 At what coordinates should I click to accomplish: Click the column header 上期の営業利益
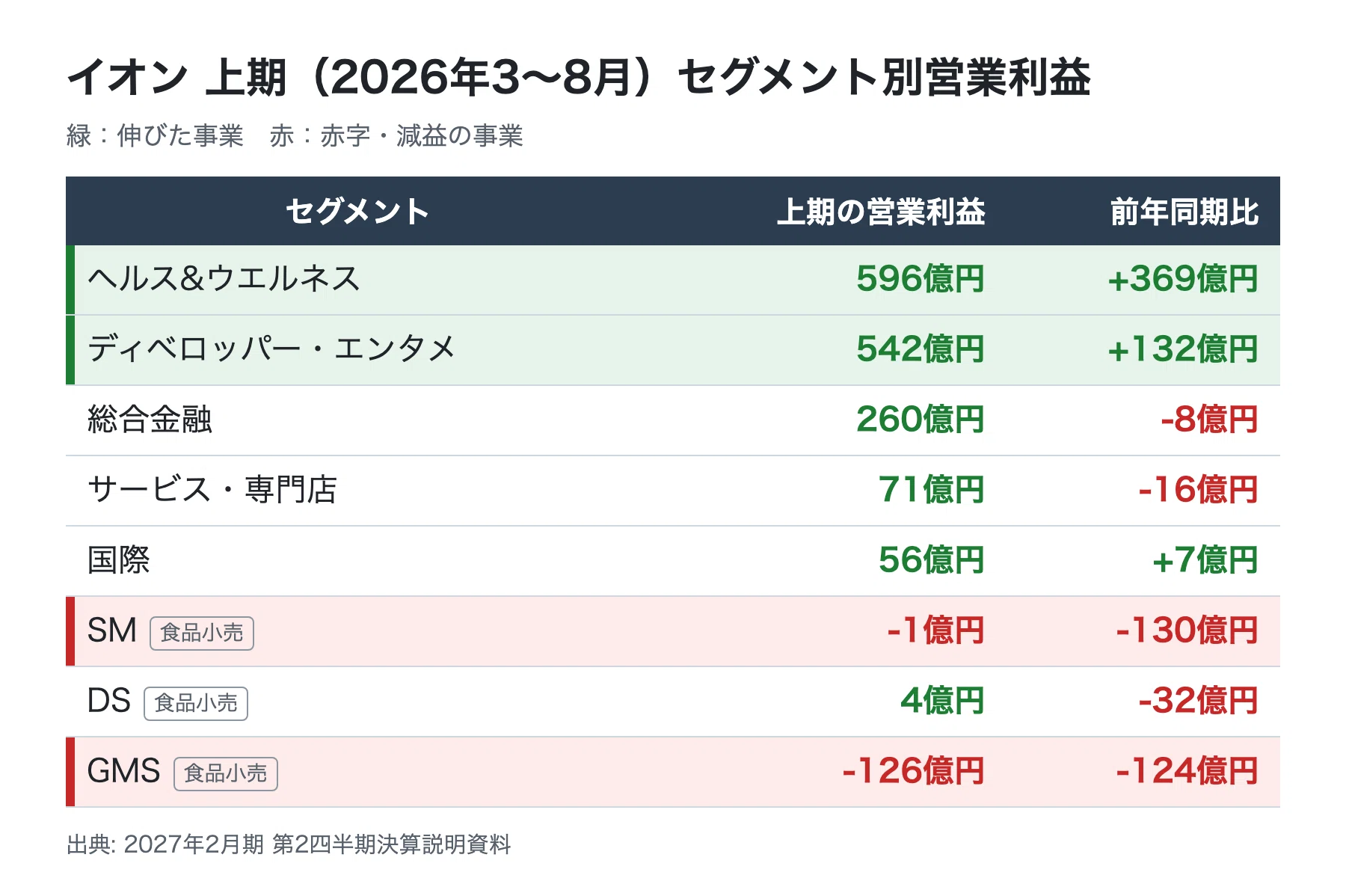coord(881,212)
